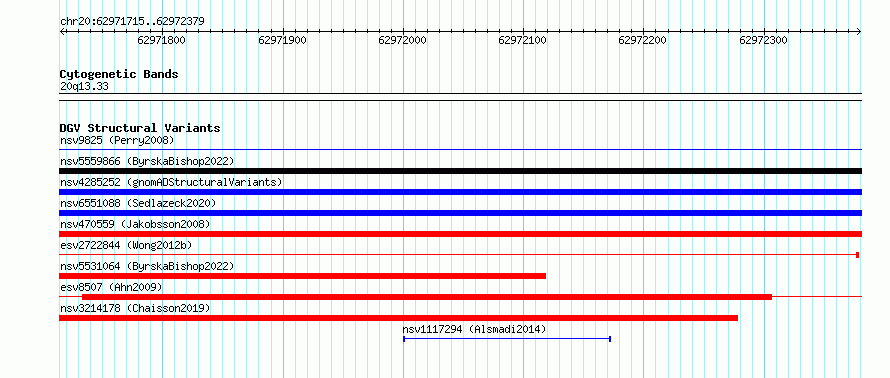Image resolution: width=890 pixels, height=378 pixels.
Task: Open nsv4285252 (gnomADStructuralVariants) label
Action: tap(171, 182)
